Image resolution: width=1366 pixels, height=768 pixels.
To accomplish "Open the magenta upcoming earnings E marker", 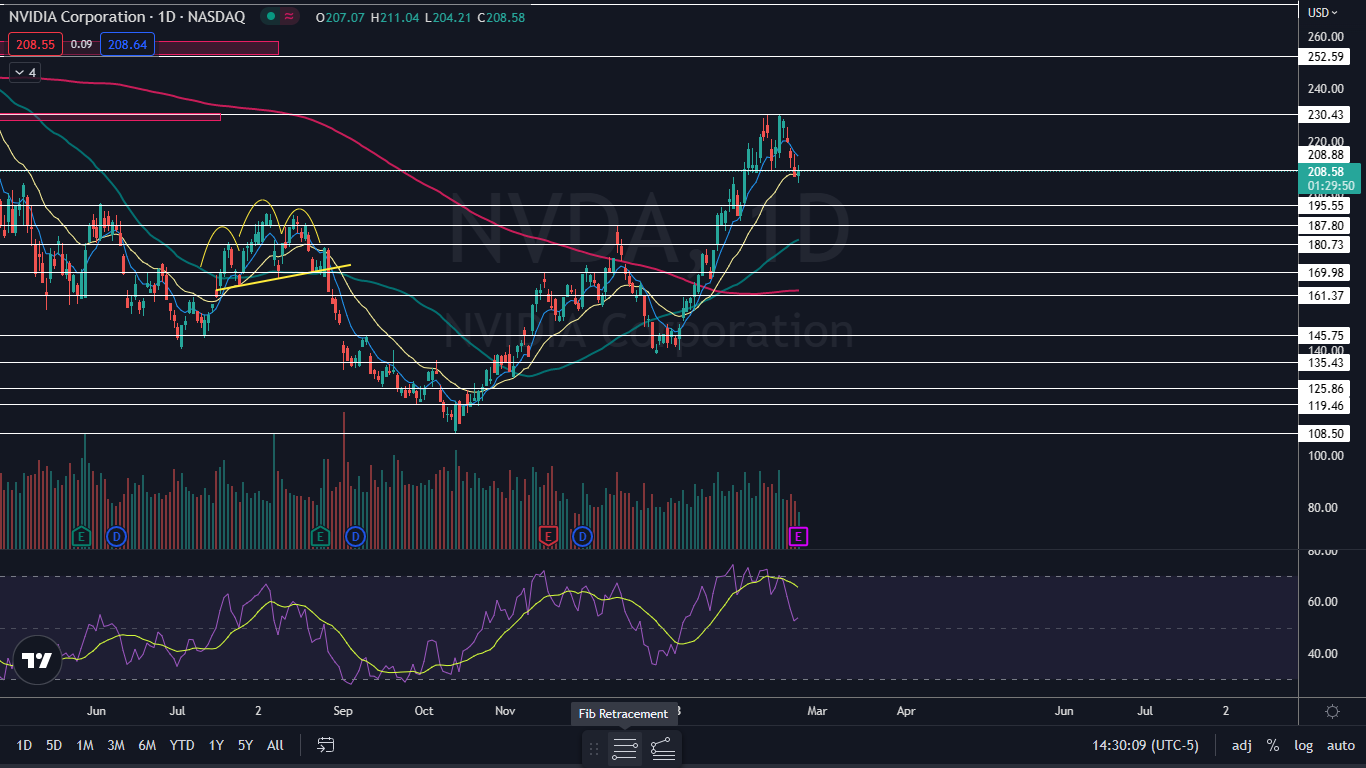I will coord(798,537).
